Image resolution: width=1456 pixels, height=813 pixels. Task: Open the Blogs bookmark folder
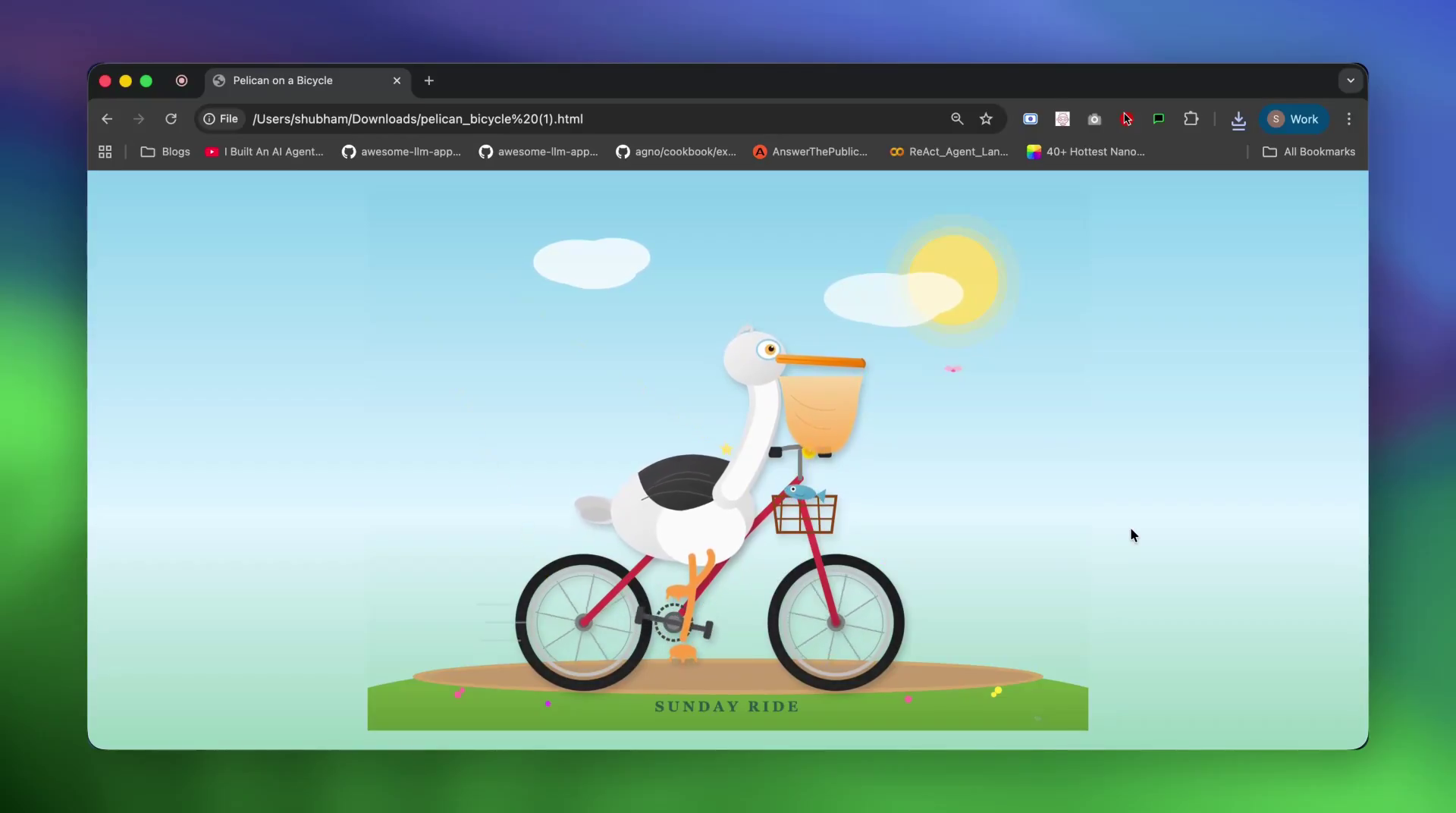pos(165,152)
